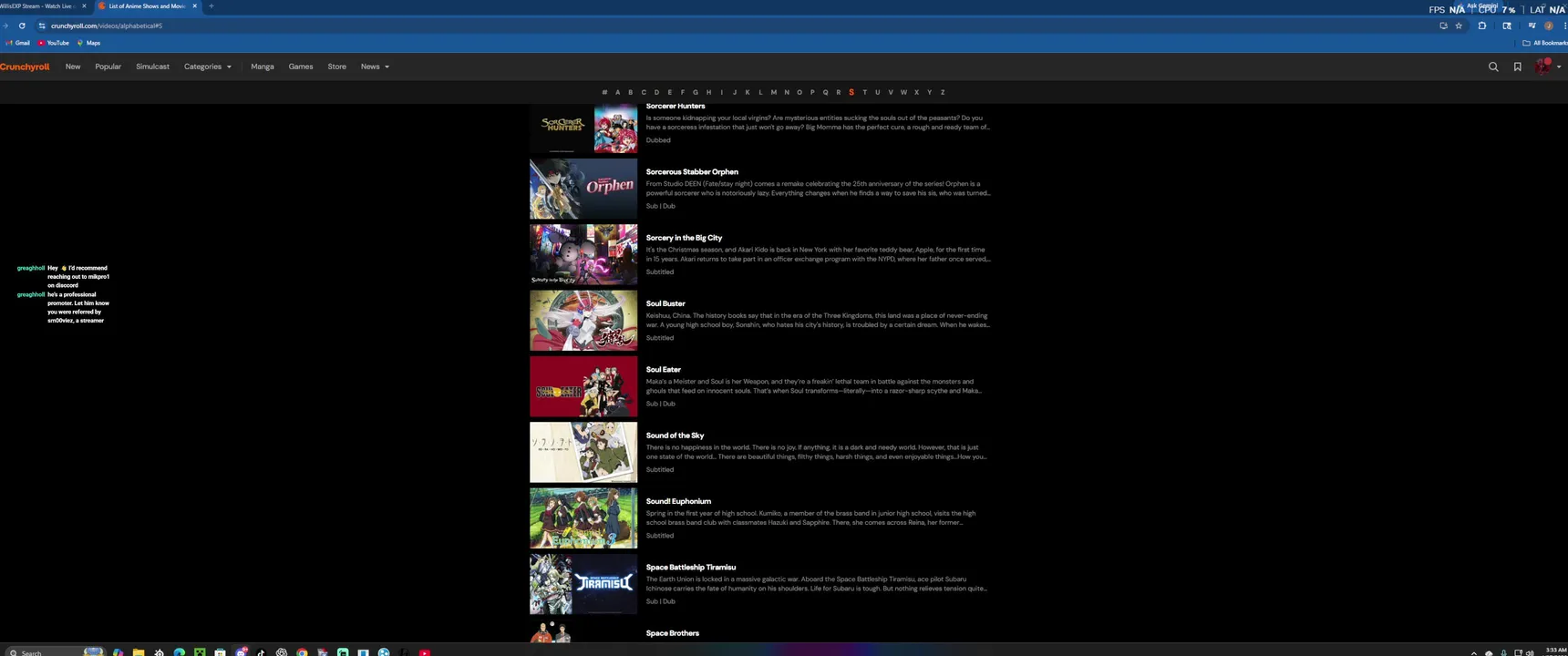Click the Crunchyroll logo
Image resolution: width=1568 pixels, height=656 pixels.
pyautogui.click(x=25, y=67)
